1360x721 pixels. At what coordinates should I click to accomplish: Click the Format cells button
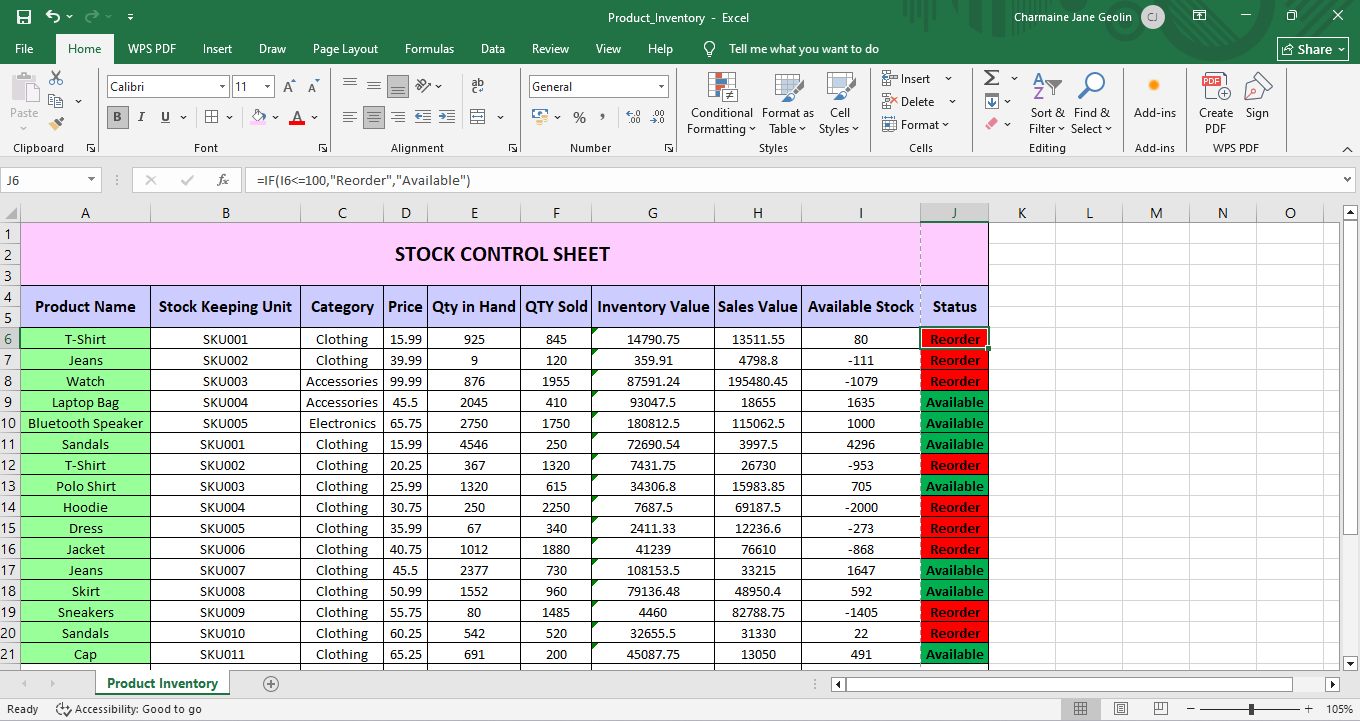[915, 125]
